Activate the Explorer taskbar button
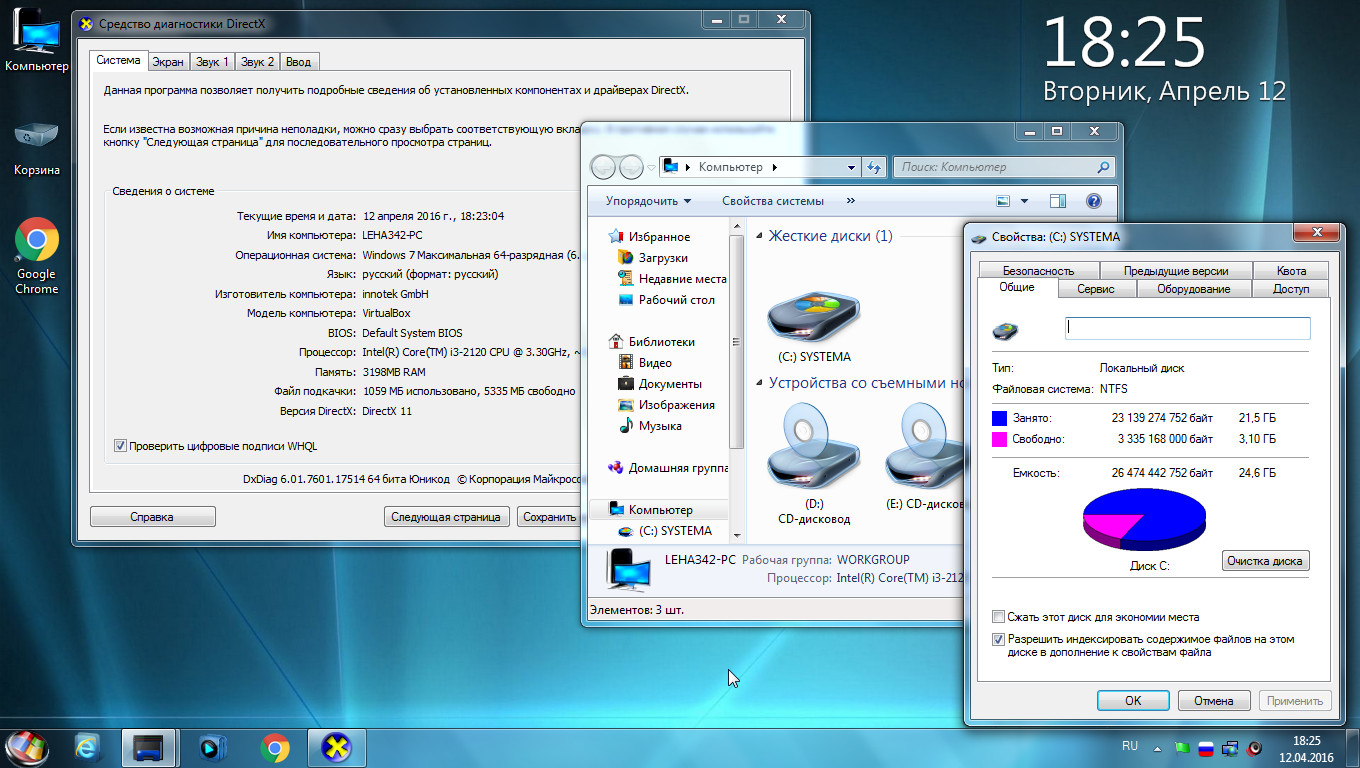This screenshot has width=1360, height=768. [x=149, y=747]
